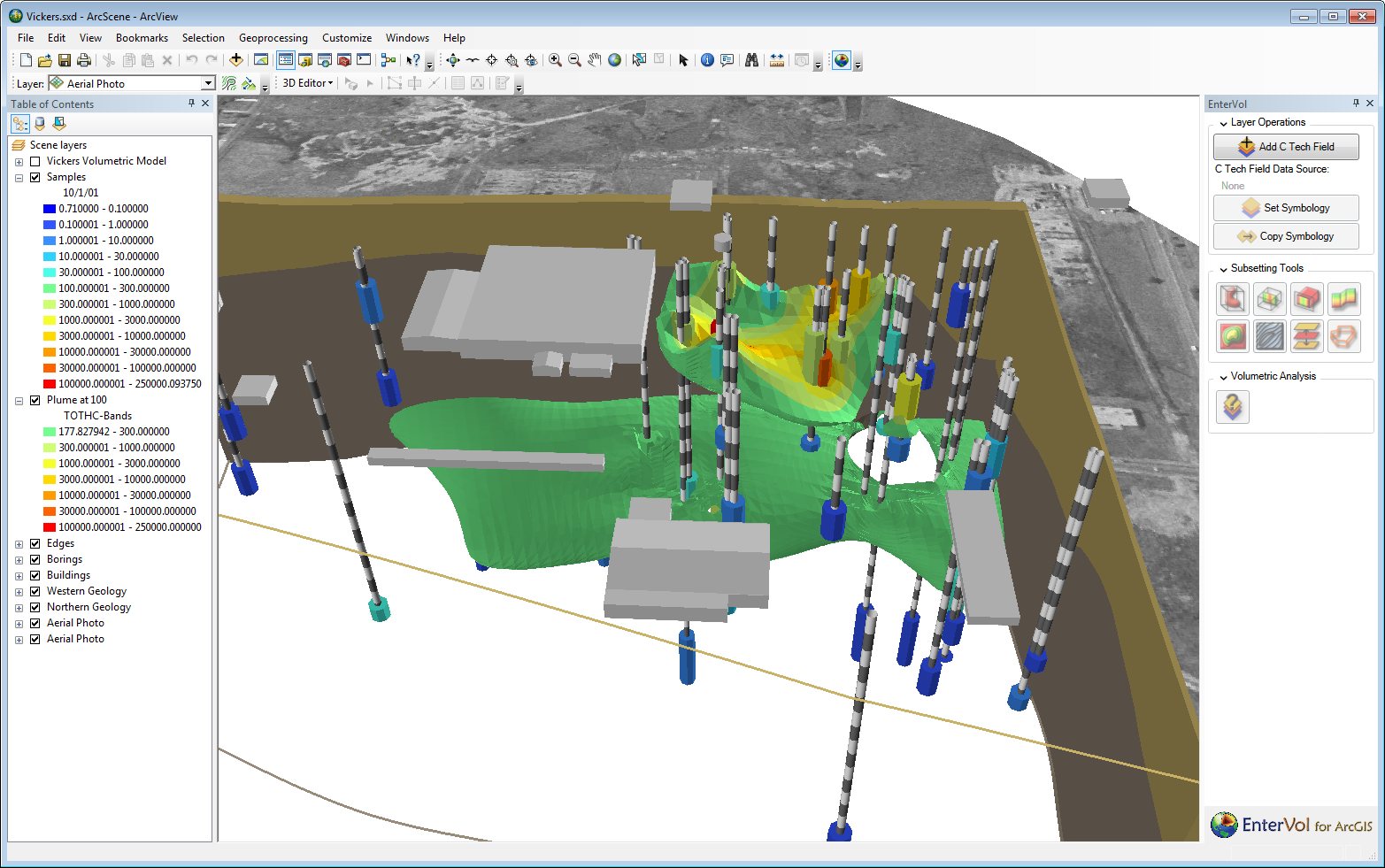Image resolution: width=1385 pixels, height=868 pixels.
Task: Click the red block cut subsetting tool
Action: tap(1307, 299)
